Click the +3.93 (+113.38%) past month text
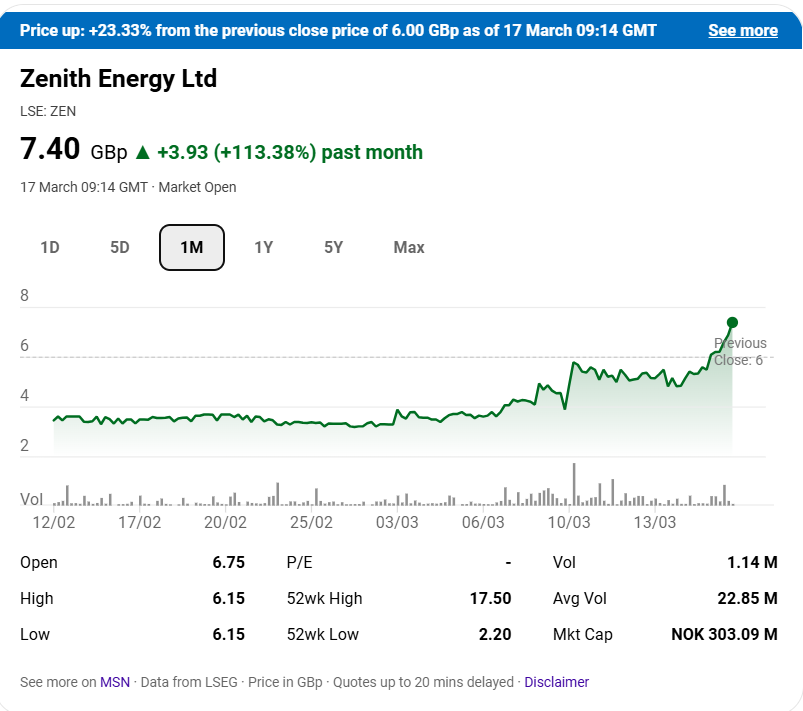 tap(290, 152)
